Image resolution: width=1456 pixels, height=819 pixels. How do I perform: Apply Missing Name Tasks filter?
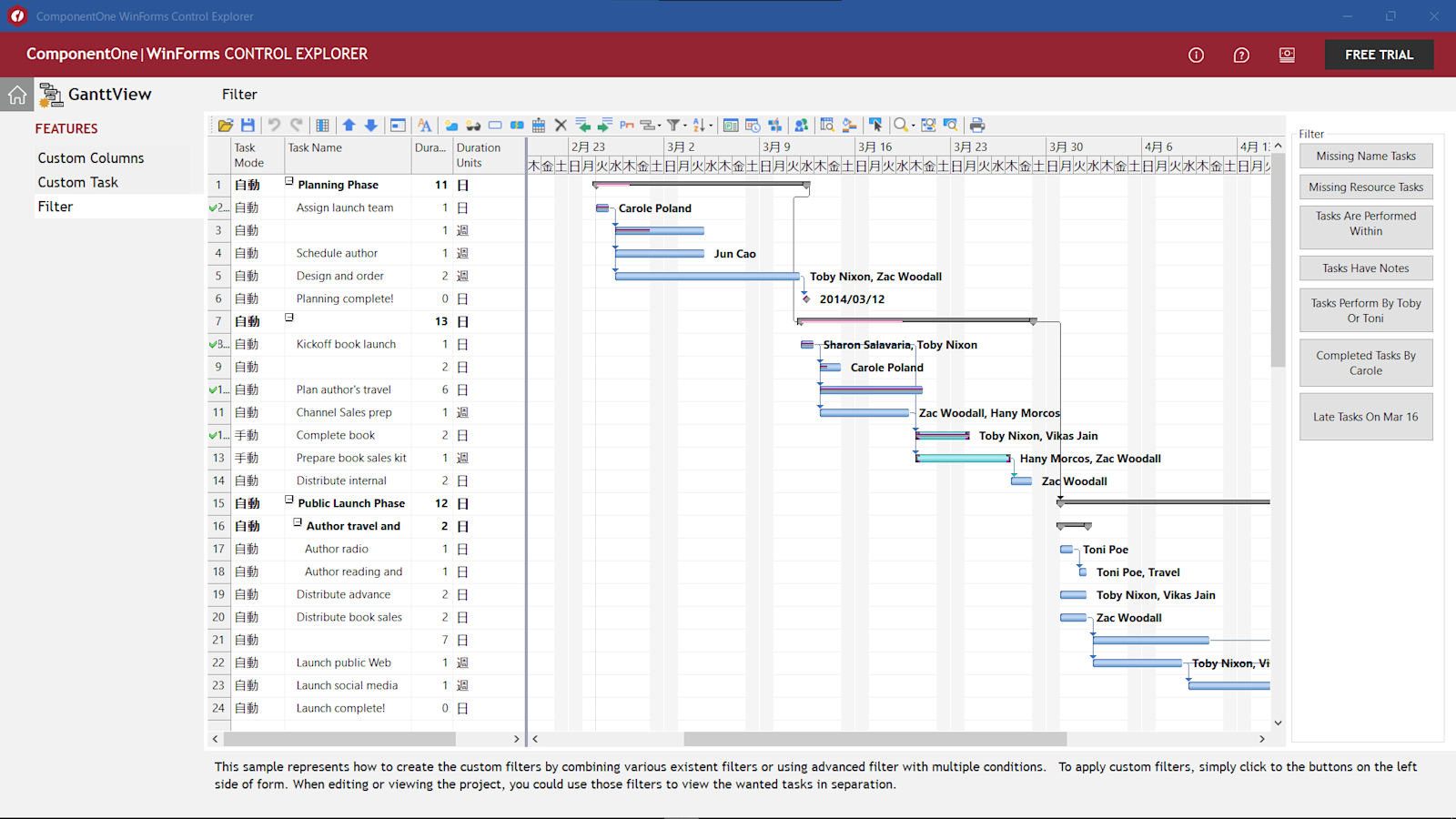[1366, 157]
